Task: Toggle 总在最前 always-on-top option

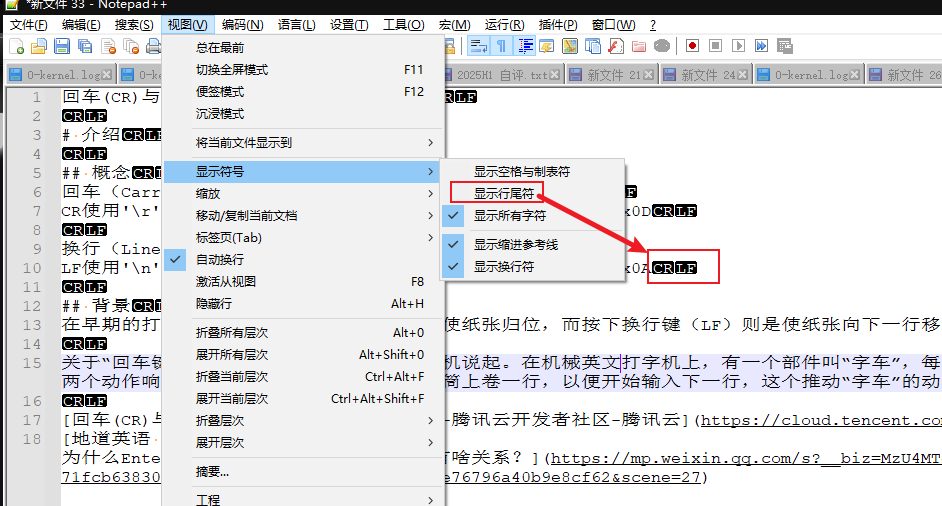Action: tap(303, 47)
